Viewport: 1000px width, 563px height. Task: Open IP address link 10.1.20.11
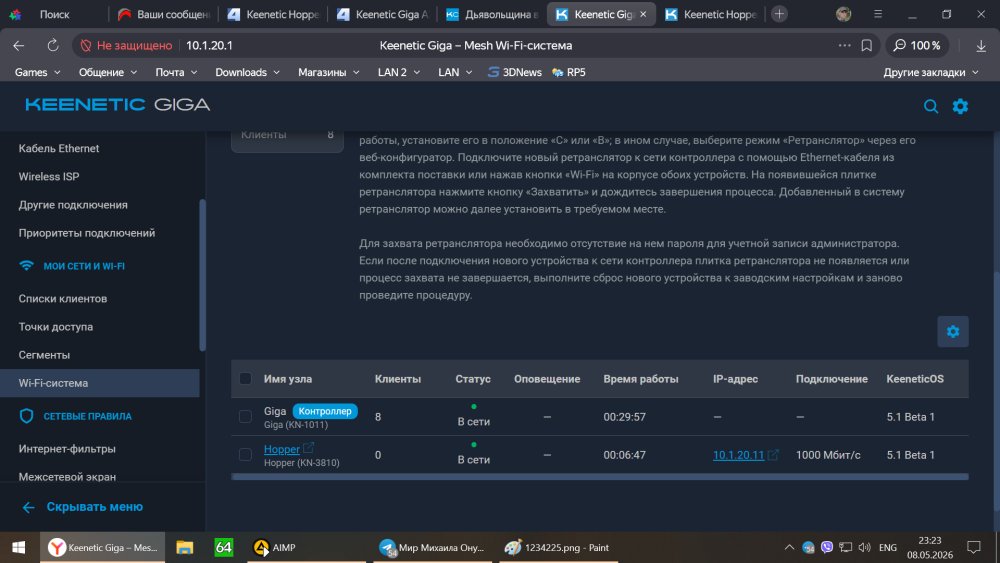738,455
